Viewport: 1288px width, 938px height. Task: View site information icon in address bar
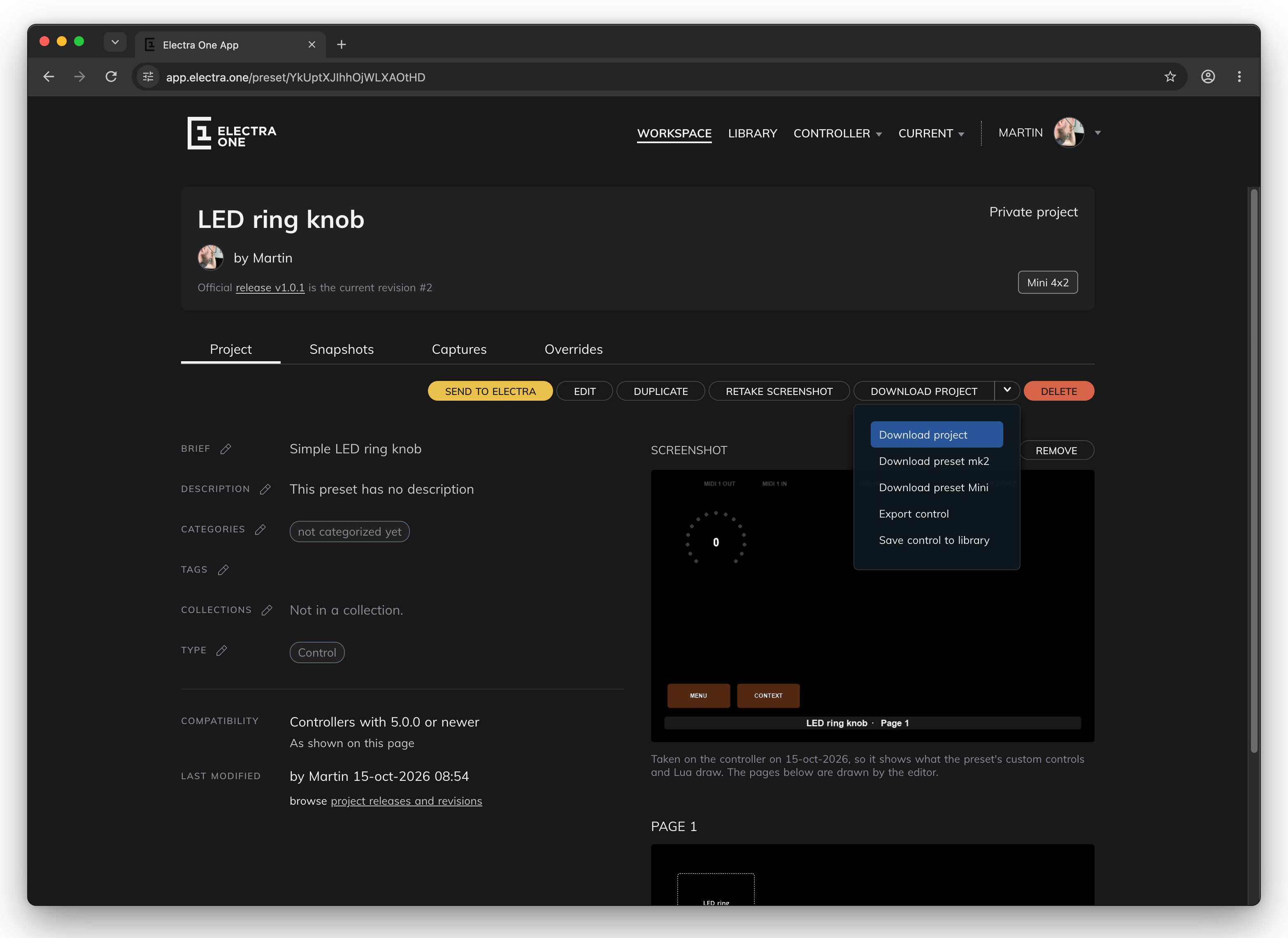(148, 77)
